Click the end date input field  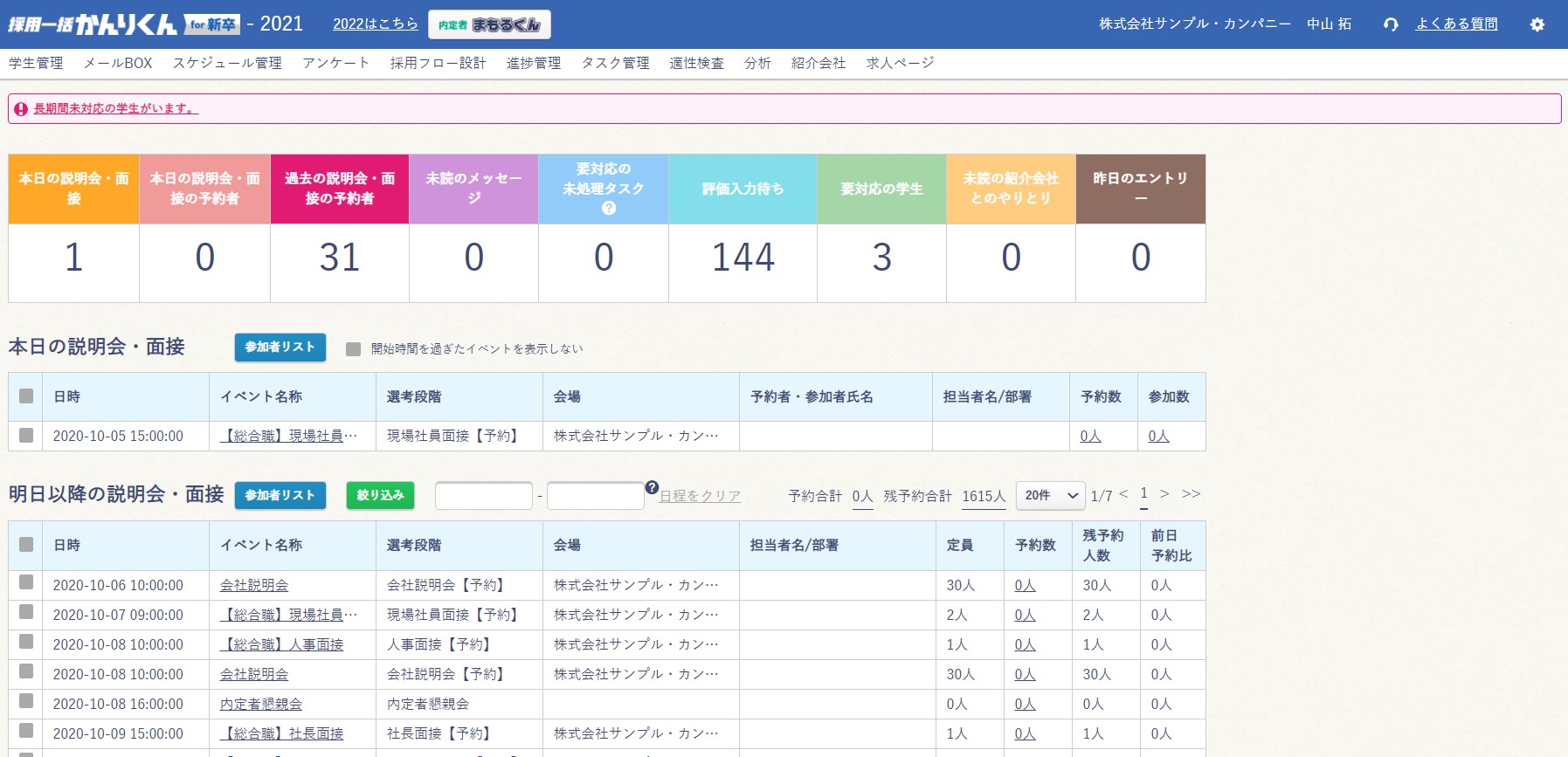(596, 495)
